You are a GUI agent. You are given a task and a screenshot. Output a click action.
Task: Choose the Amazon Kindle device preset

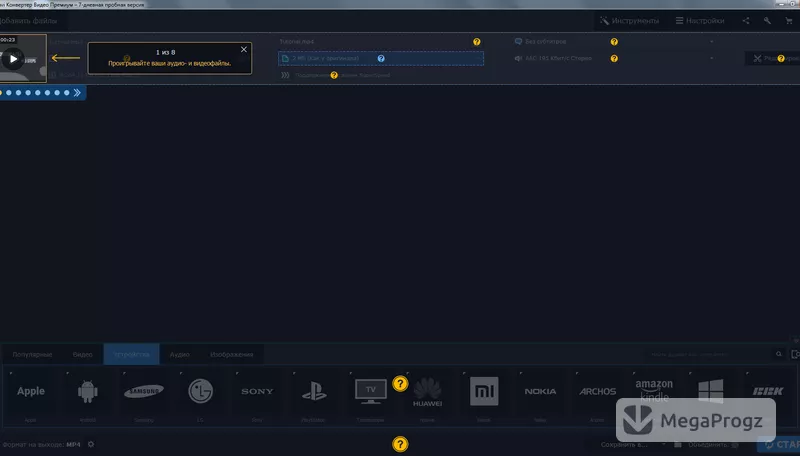tap(654, 390)
